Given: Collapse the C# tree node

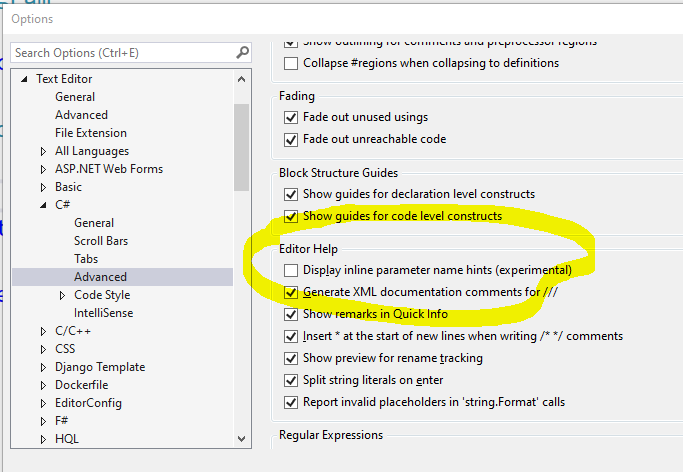Looking at the screenshot, I should coord(43,205).
